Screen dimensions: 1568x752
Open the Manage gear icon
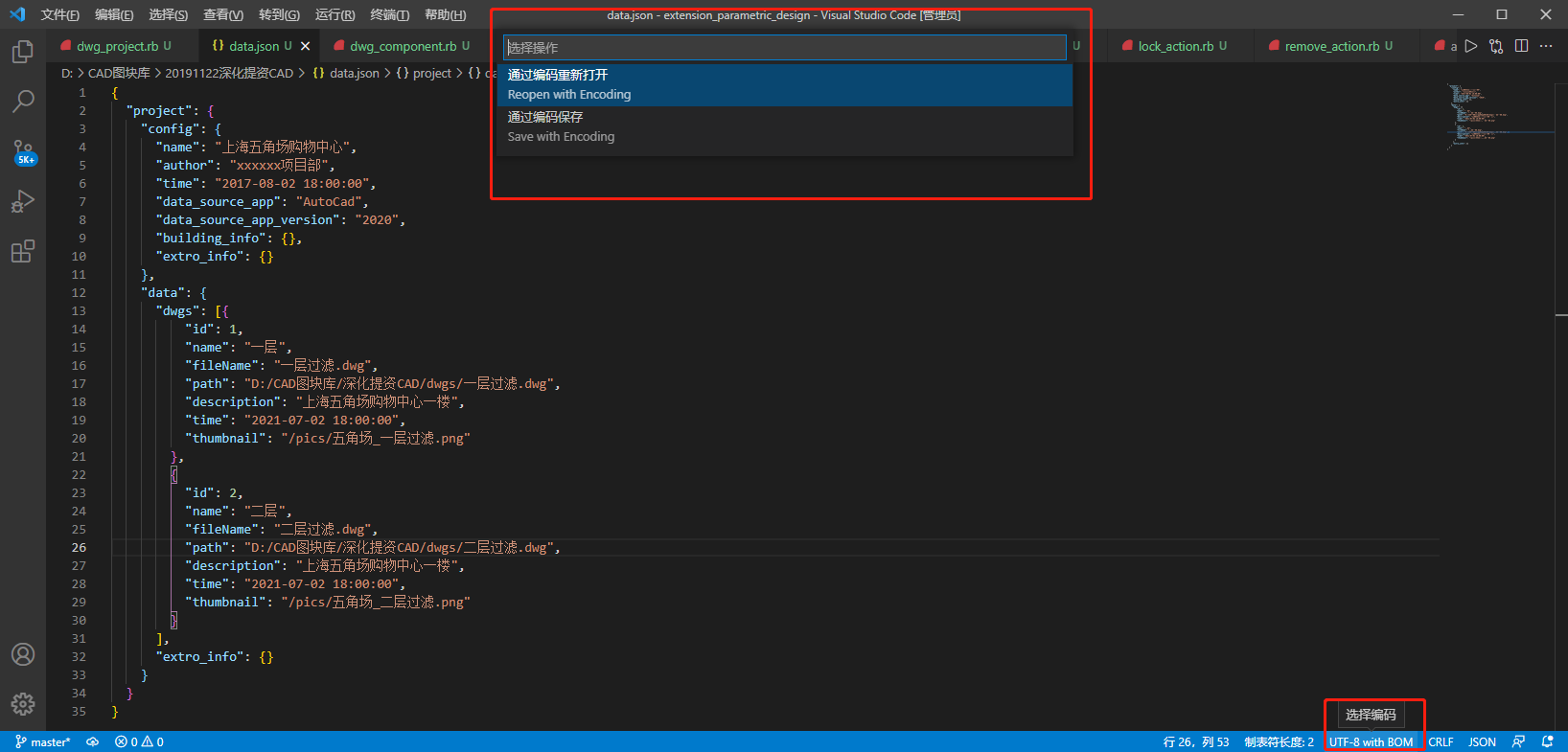(x=23, y=704)
